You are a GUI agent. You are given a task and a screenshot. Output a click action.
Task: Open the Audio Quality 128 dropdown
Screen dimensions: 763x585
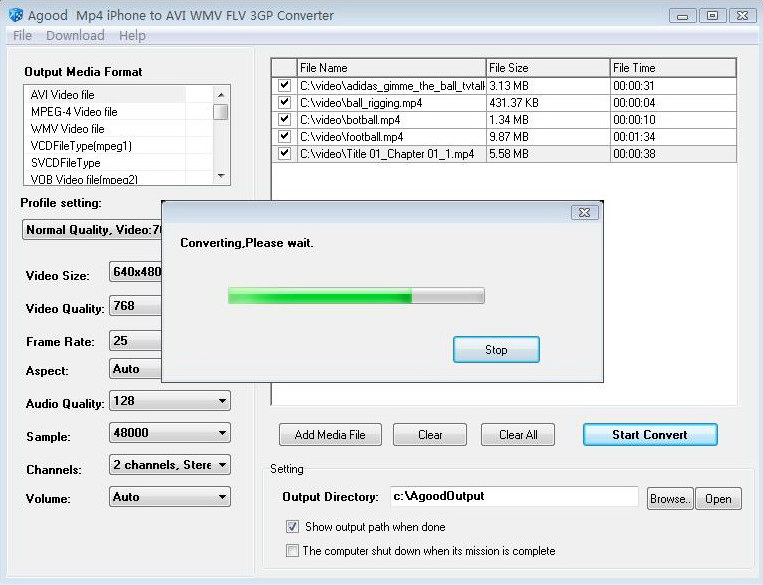[x=170, y=401]
